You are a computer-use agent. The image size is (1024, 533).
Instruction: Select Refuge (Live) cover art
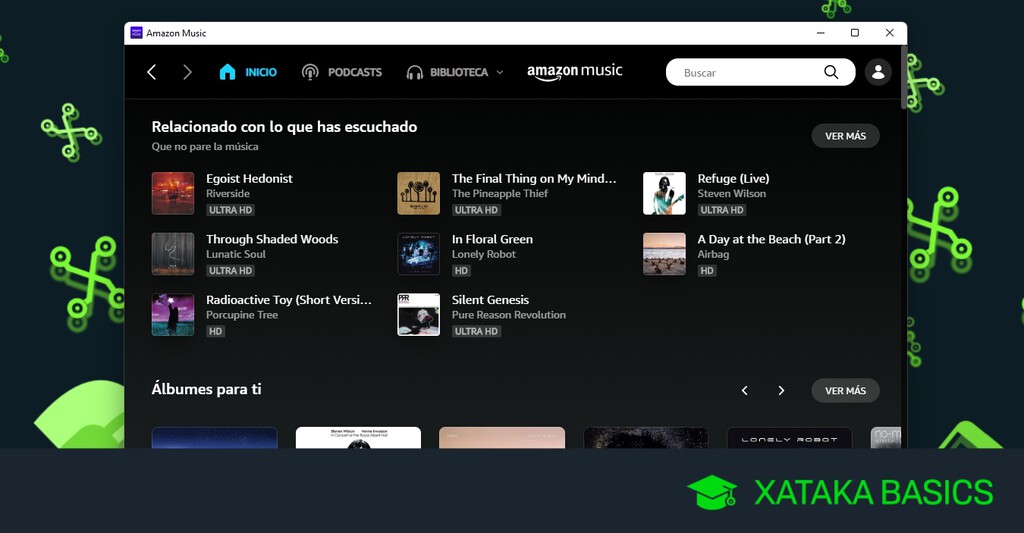664,193
